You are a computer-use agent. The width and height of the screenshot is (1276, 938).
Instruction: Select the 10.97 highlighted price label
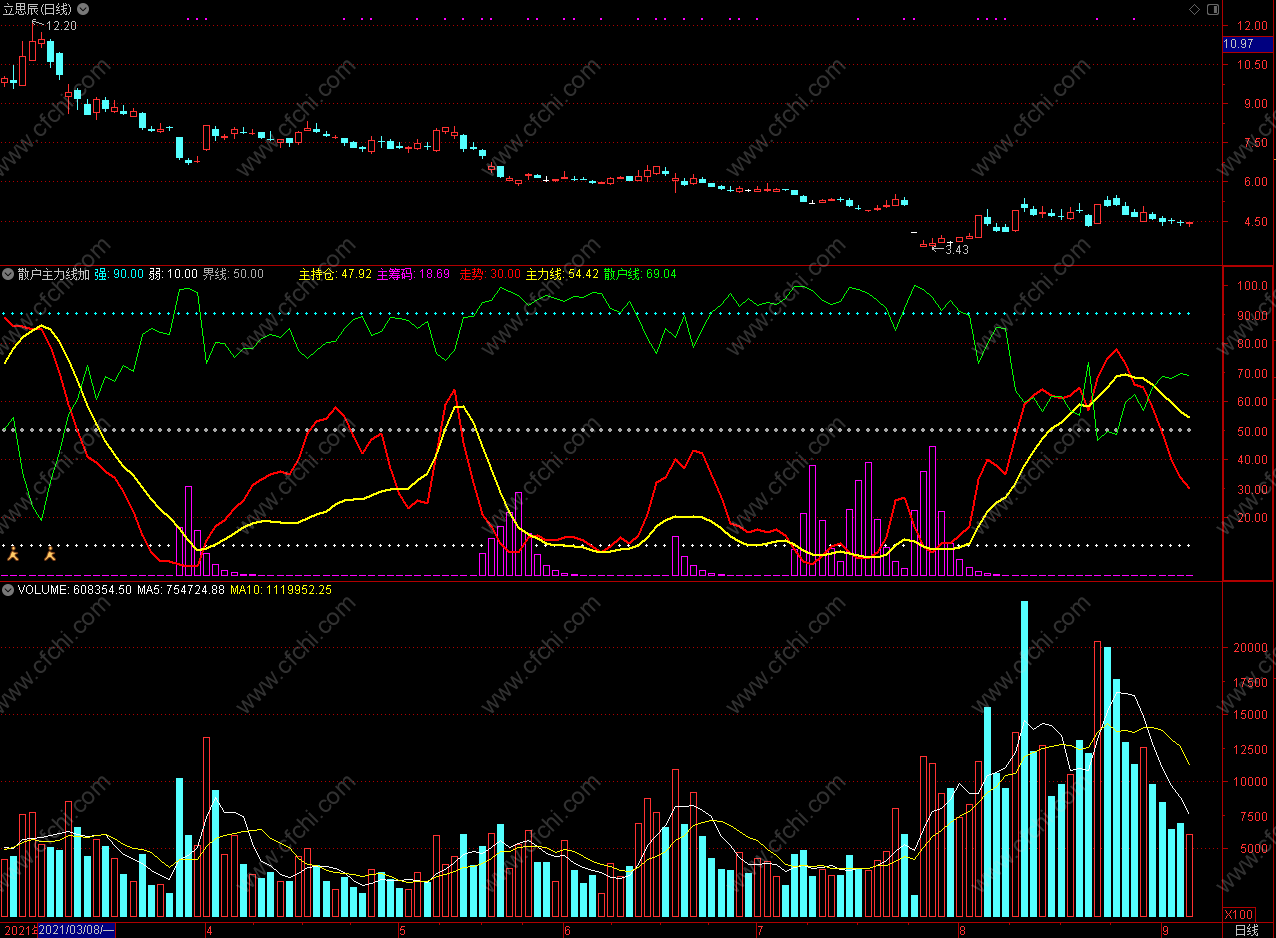[1248, 44]
